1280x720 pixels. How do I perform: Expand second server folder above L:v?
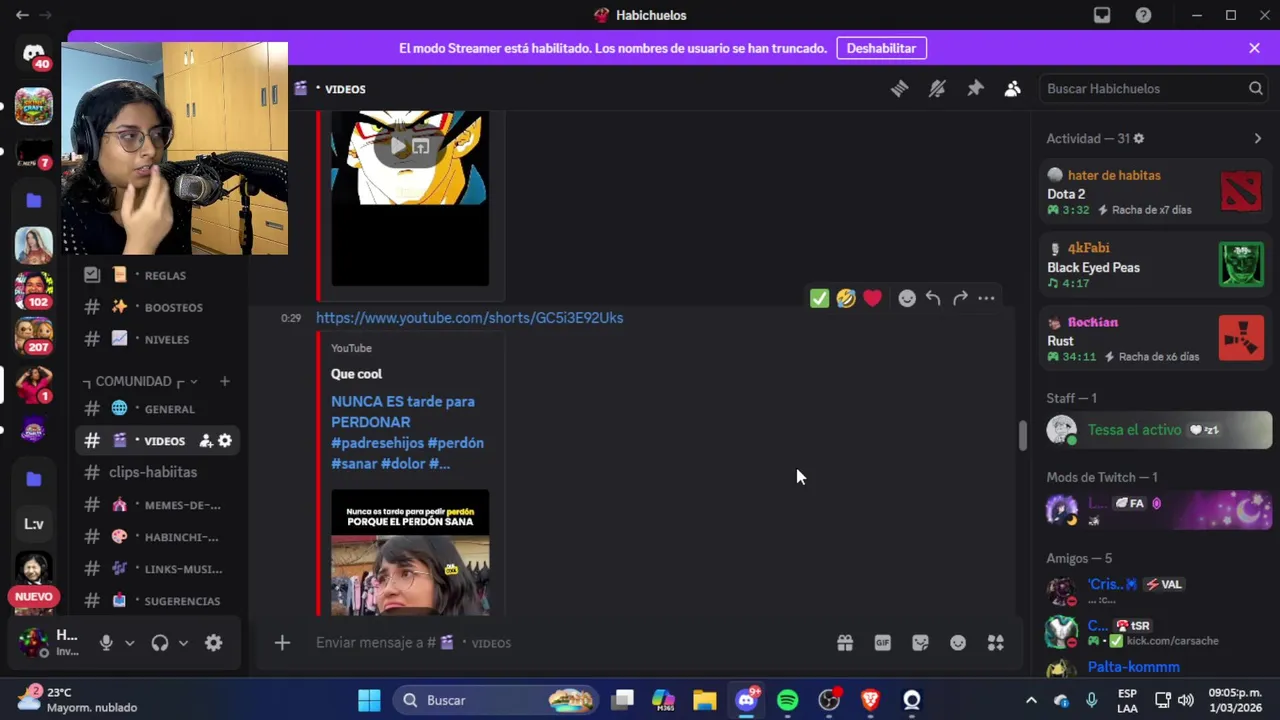(x=34, y=478)
